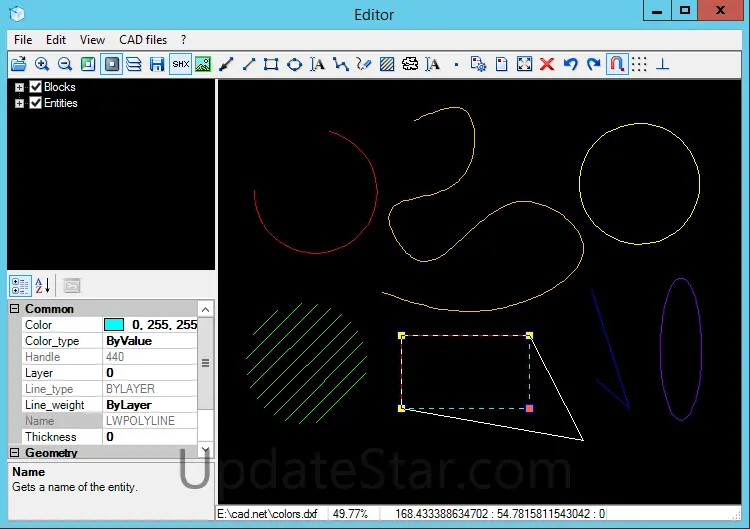Viewport: 750px width, 529px height.
Task: Select the Color value 0, 255, 255
Action: click(x=165, y=325)
